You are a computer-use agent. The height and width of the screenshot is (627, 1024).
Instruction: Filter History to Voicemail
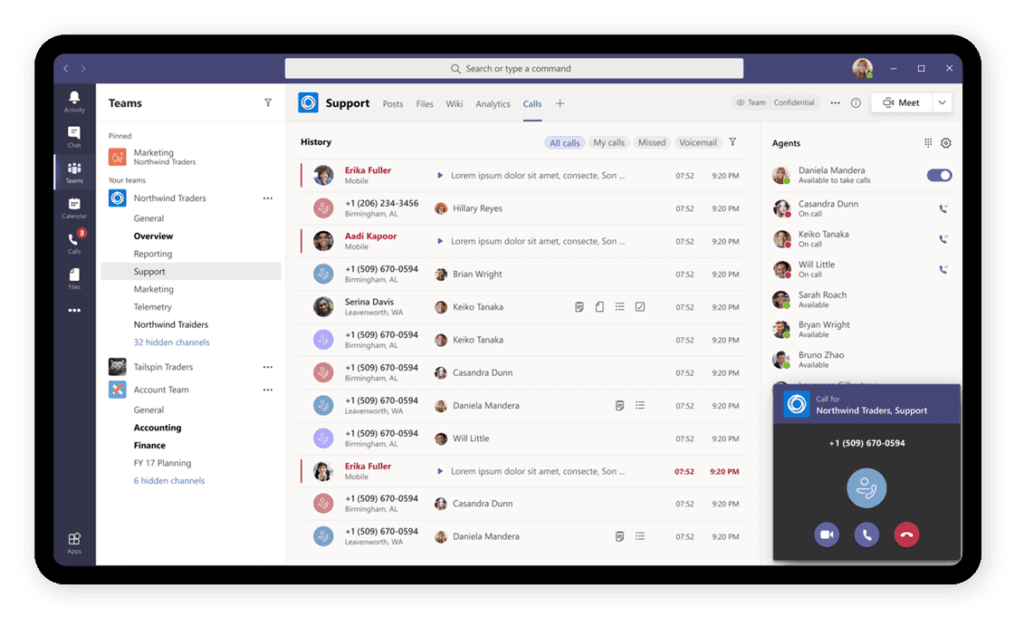click(697, 142)
